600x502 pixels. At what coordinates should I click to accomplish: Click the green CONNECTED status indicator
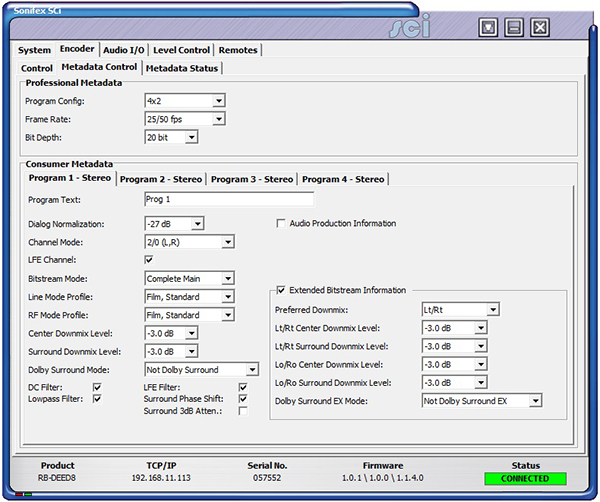click(525, 479)
